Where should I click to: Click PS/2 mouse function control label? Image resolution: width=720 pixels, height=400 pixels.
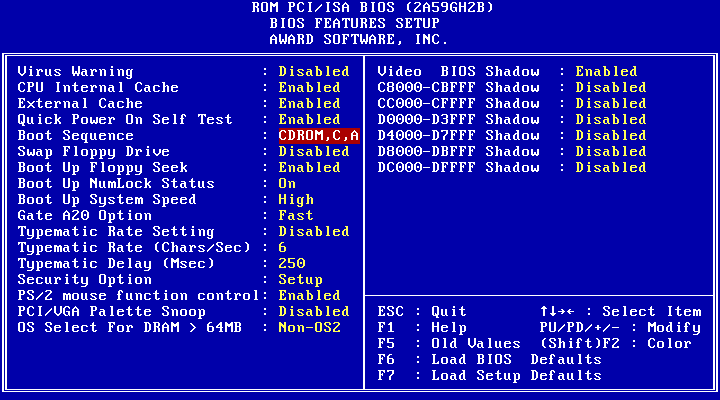coord(138,295)
